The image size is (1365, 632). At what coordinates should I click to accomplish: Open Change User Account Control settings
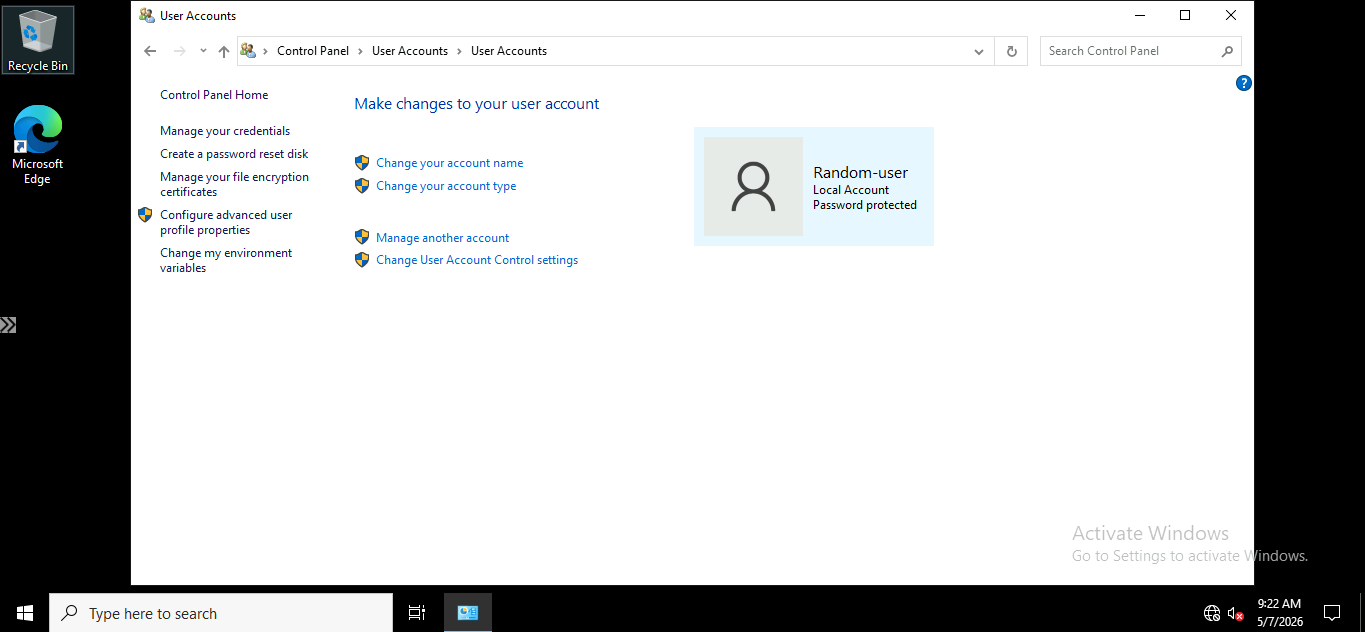[477, 260]
